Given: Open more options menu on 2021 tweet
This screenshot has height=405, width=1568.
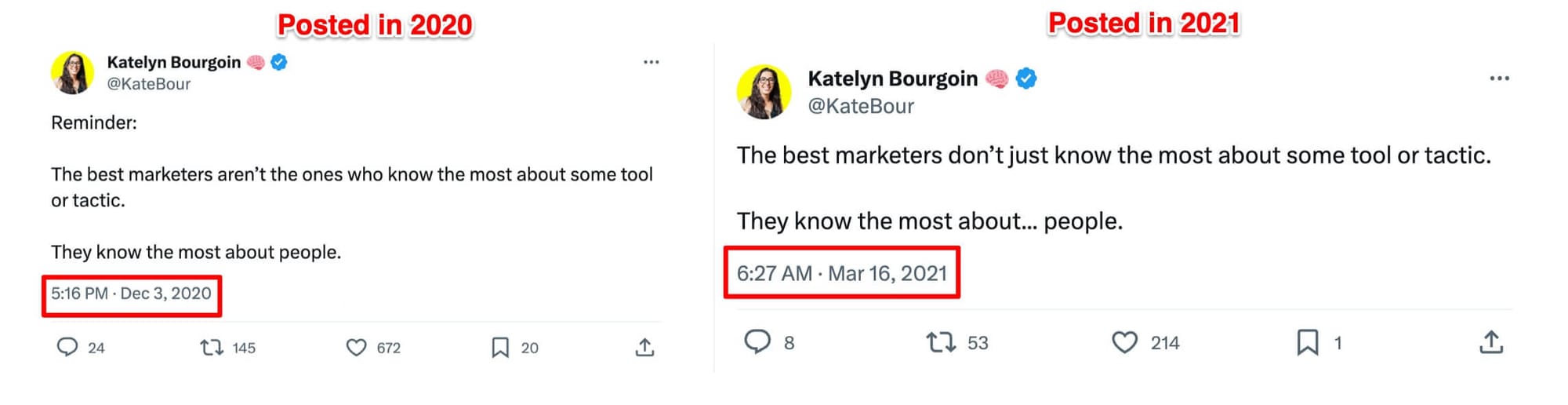Looking at the screenshot, I should 1499,78.
